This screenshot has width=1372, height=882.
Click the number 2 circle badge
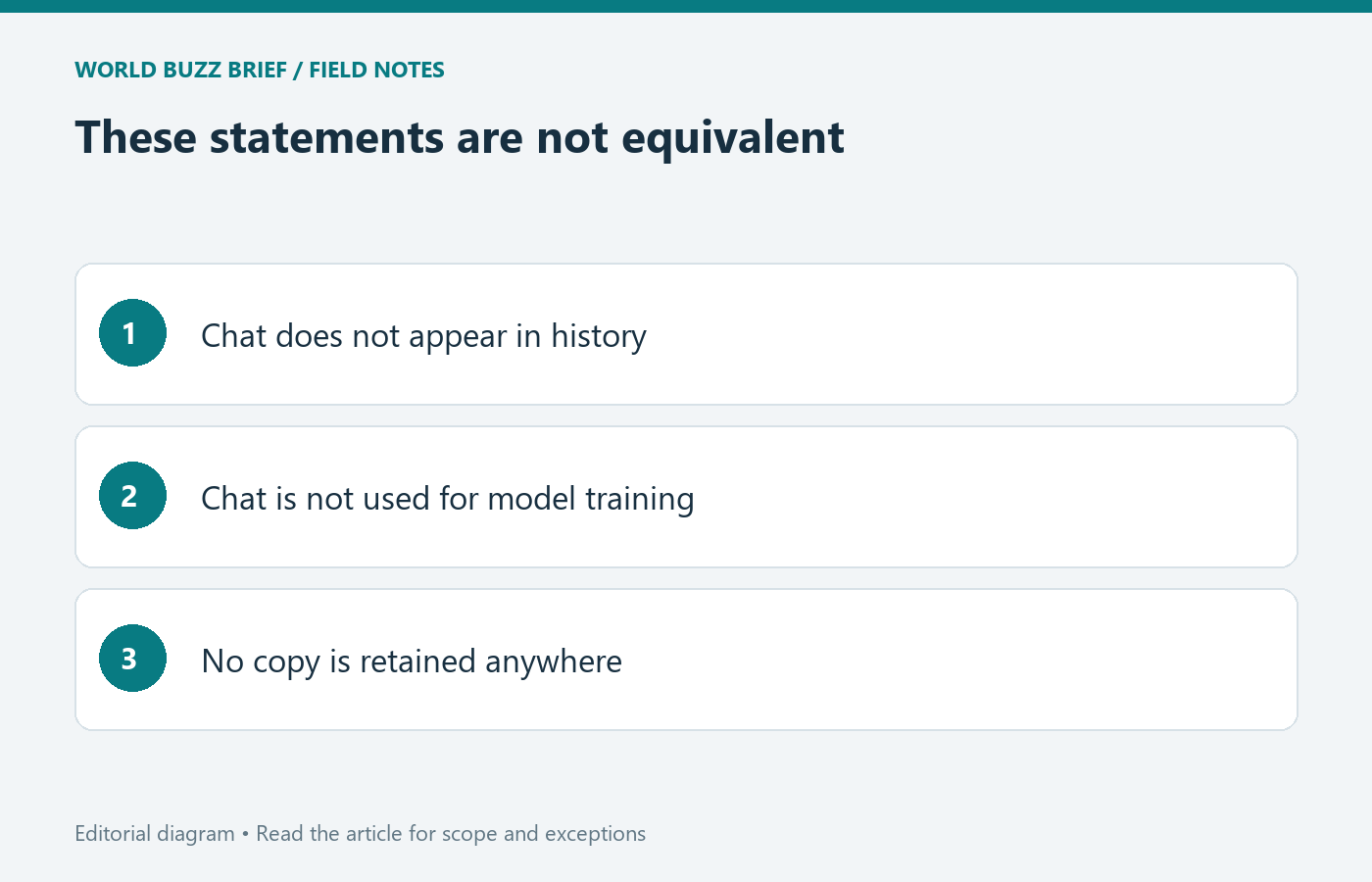click(x=132, y=496)
